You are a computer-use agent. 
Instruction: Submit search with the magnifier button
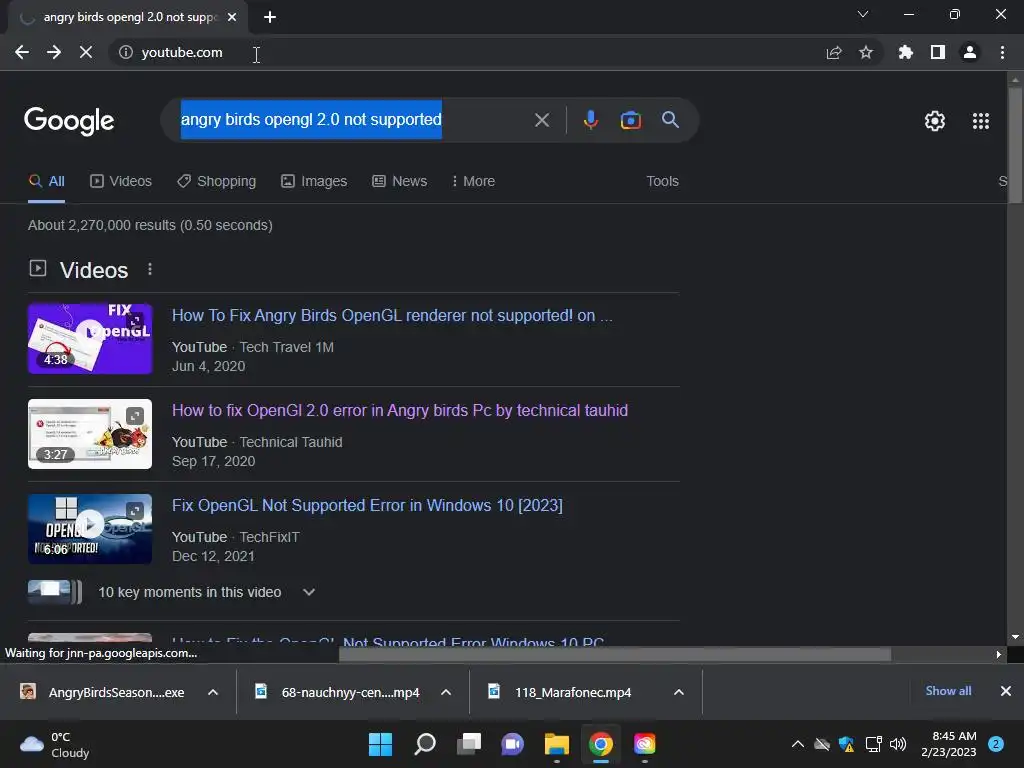[670, 120]
